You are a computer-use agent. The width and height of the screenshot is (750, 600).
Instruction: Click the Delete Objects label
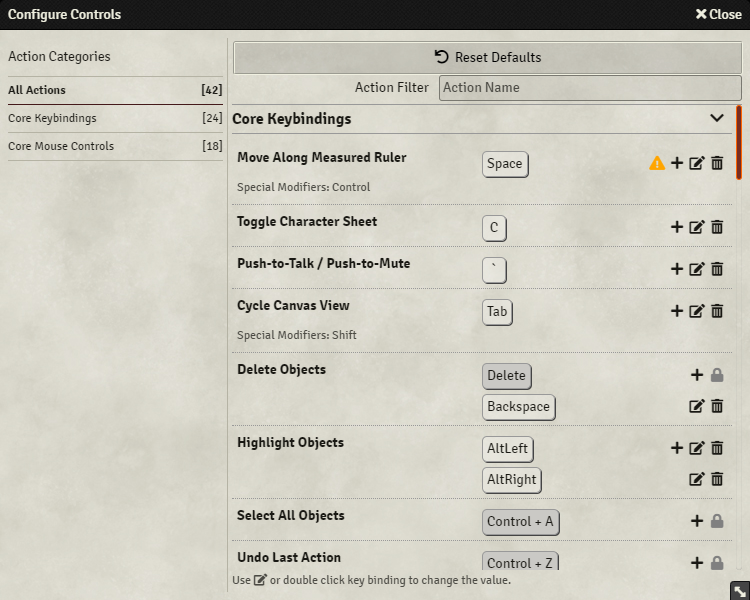click(281, 369)
